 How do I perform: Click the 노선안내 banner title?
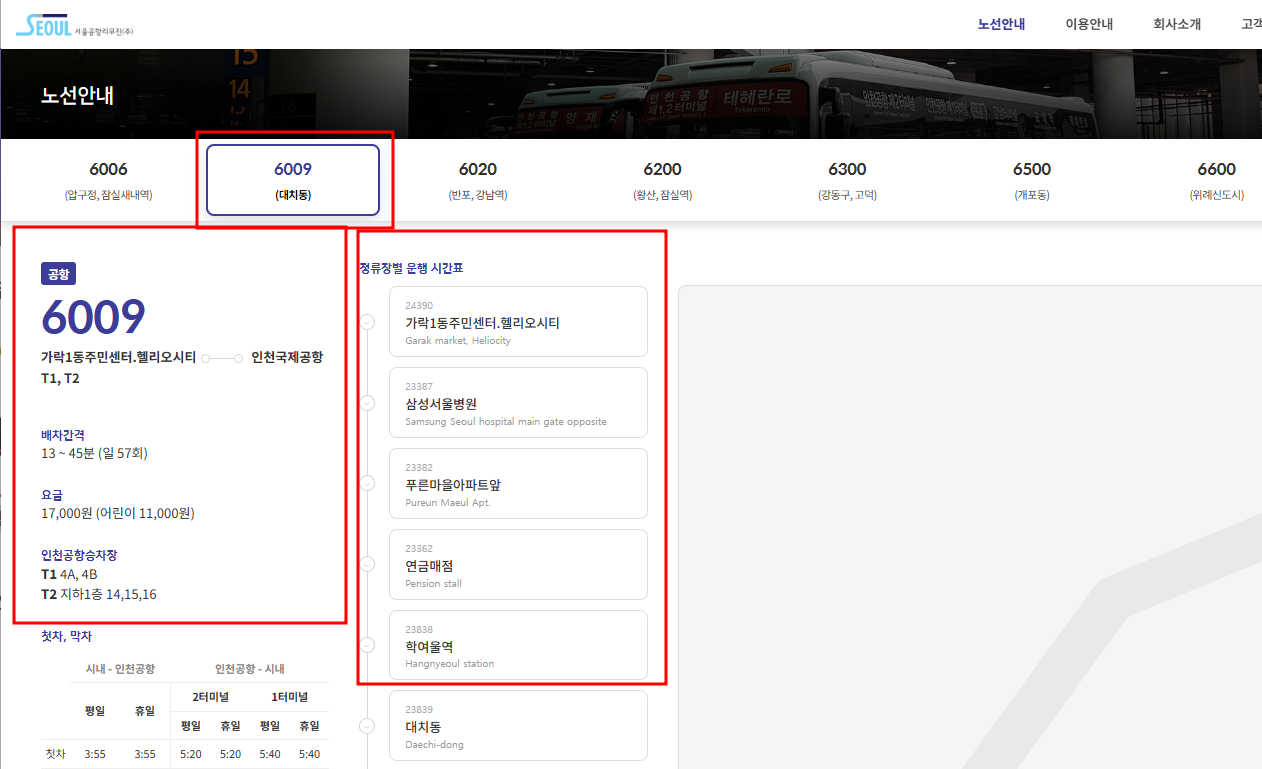78,96
